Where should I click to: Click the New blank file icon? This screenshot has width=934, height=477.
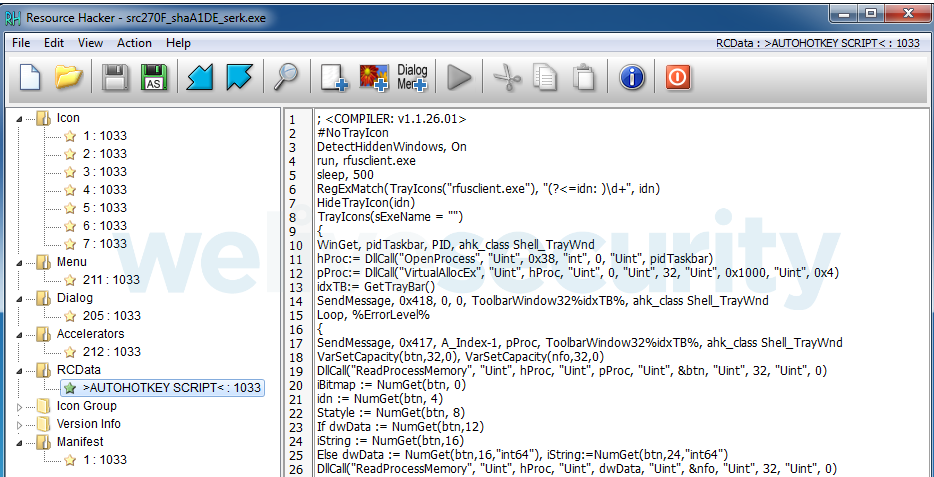pos(28,77)
